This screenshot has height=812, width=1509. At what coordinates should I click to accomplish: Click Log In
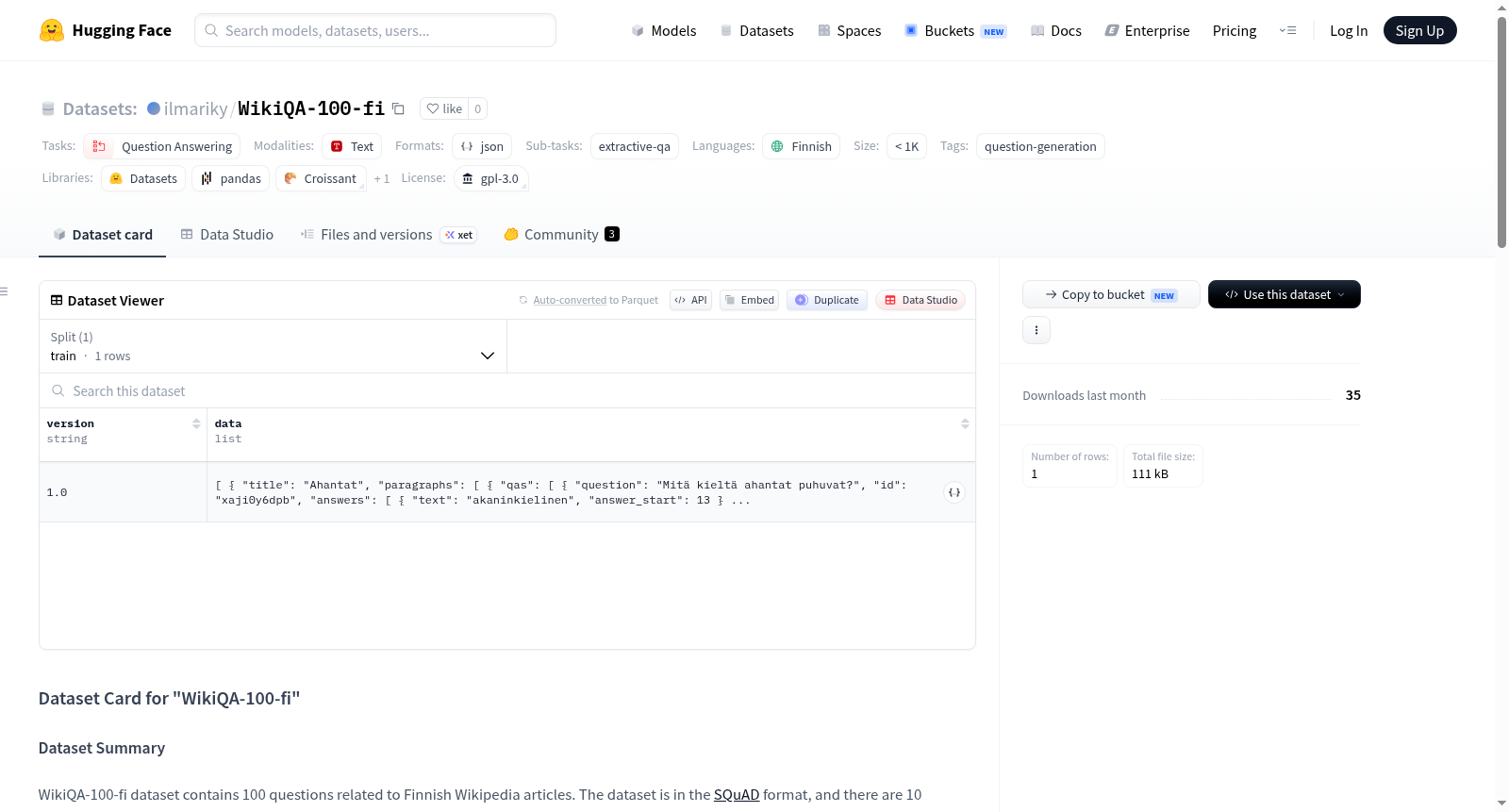click(1349, 30)
